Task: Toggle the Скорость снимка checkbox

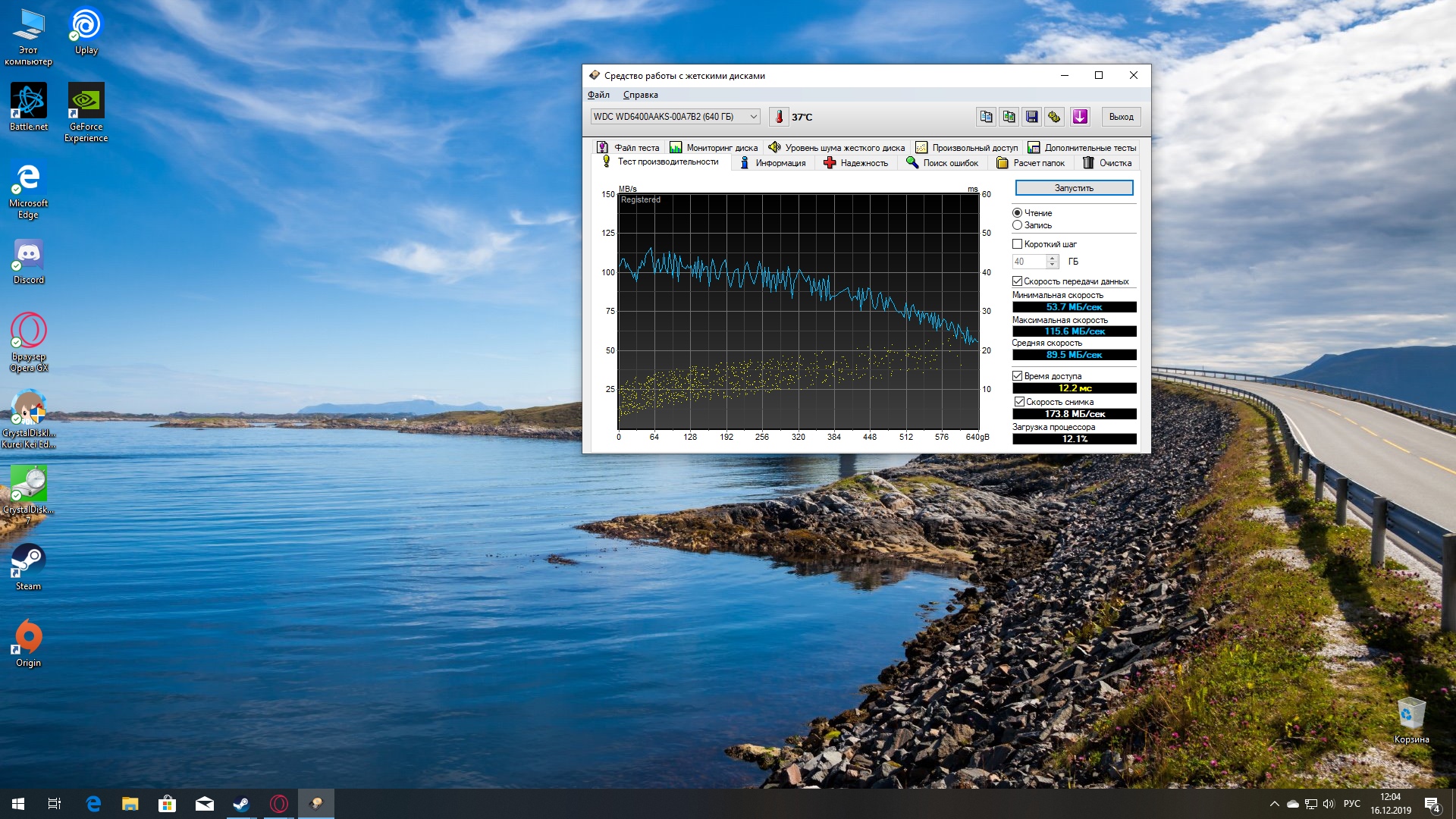Action: (1020, 402)
